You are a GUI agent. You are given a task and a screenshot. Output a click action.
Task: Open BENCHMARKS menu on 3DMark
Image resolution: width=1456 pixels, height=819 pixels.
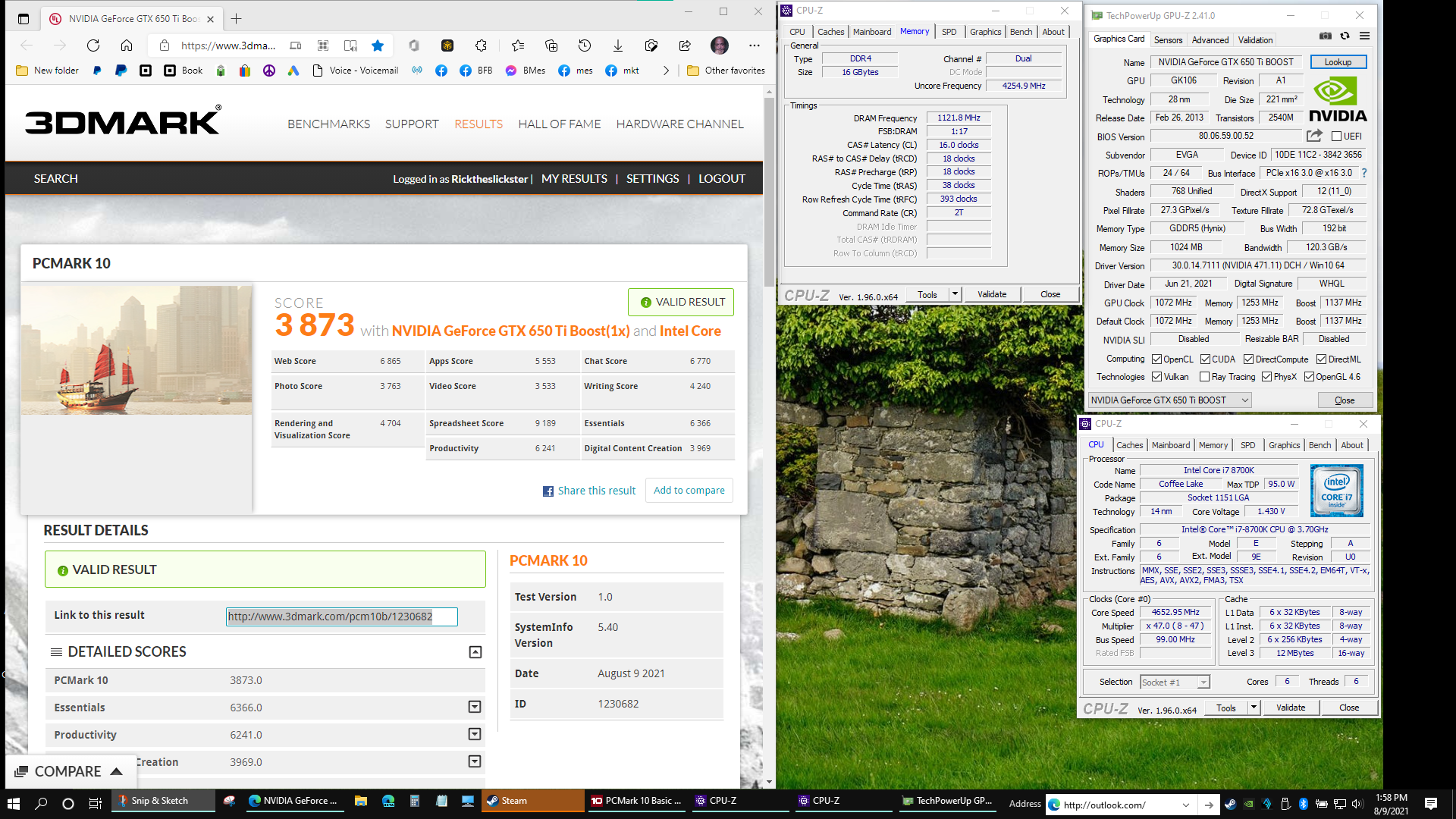click(328, 124)
